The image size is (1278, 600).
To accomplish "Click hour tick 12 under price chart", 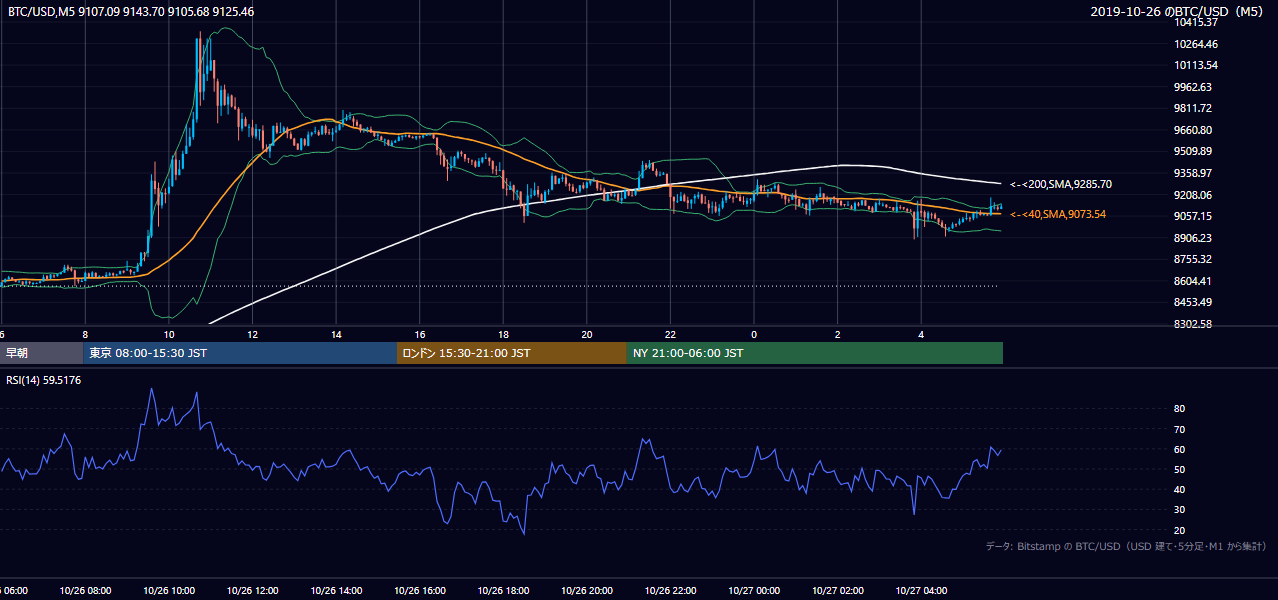I will 252,335.
